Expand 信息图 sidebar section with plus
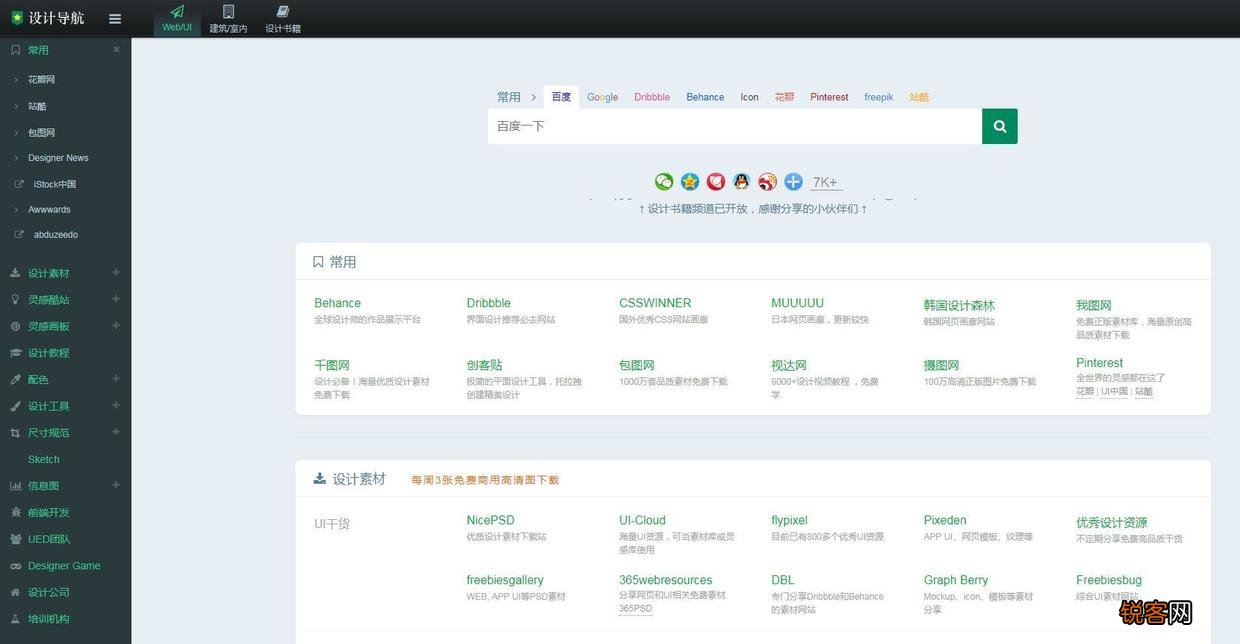The height and width of the screenshot is (644, 1240). [116, 485]
